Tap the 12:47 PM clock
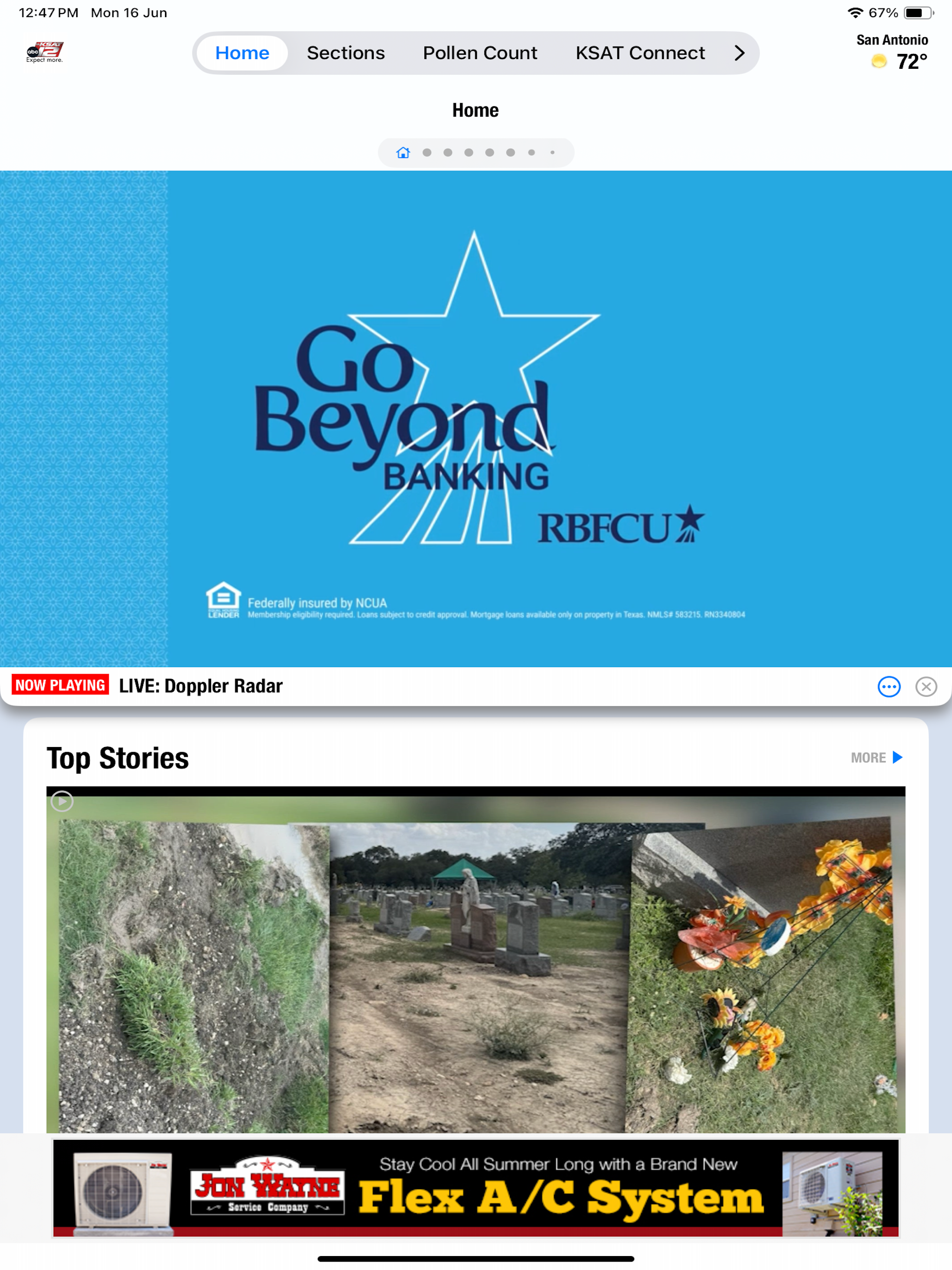Viewport: 952px width, 1270px height. (48, 13)
